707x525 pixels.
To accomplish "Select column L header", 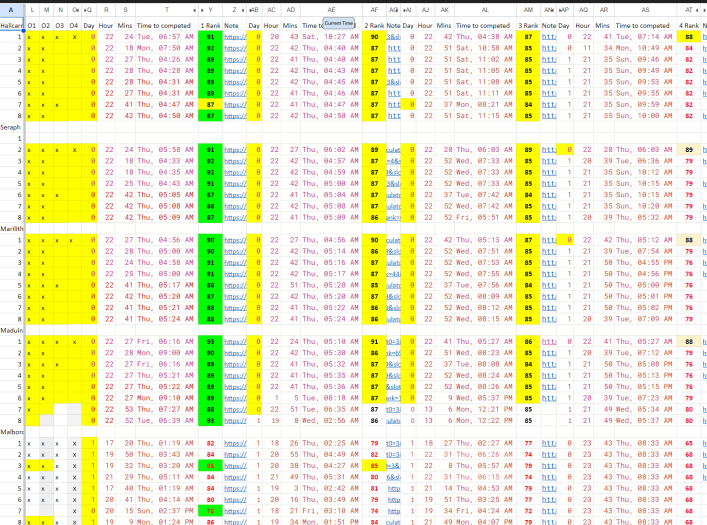I will (32, 10).
